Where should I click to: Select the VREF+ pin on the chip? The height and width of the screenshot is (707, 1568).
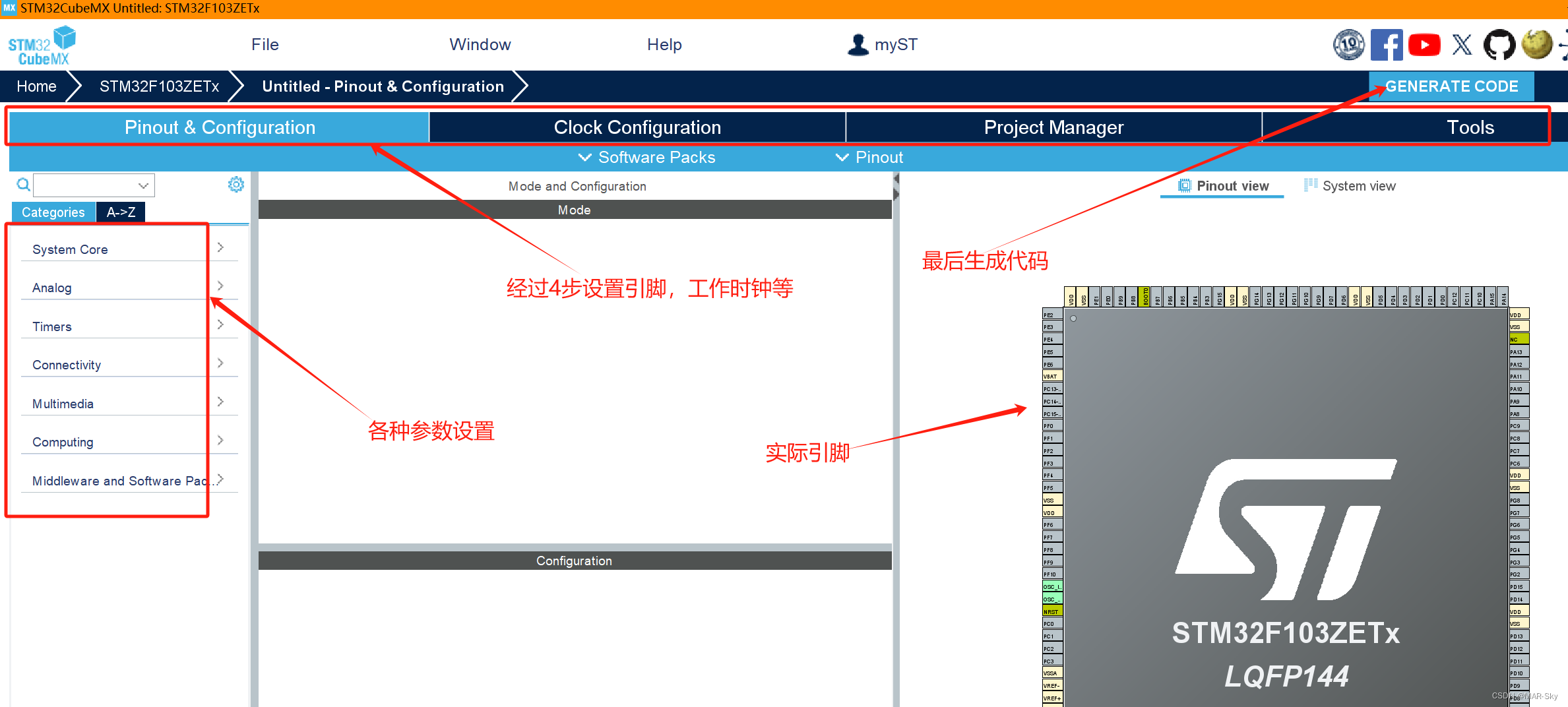coord(1052,698)
